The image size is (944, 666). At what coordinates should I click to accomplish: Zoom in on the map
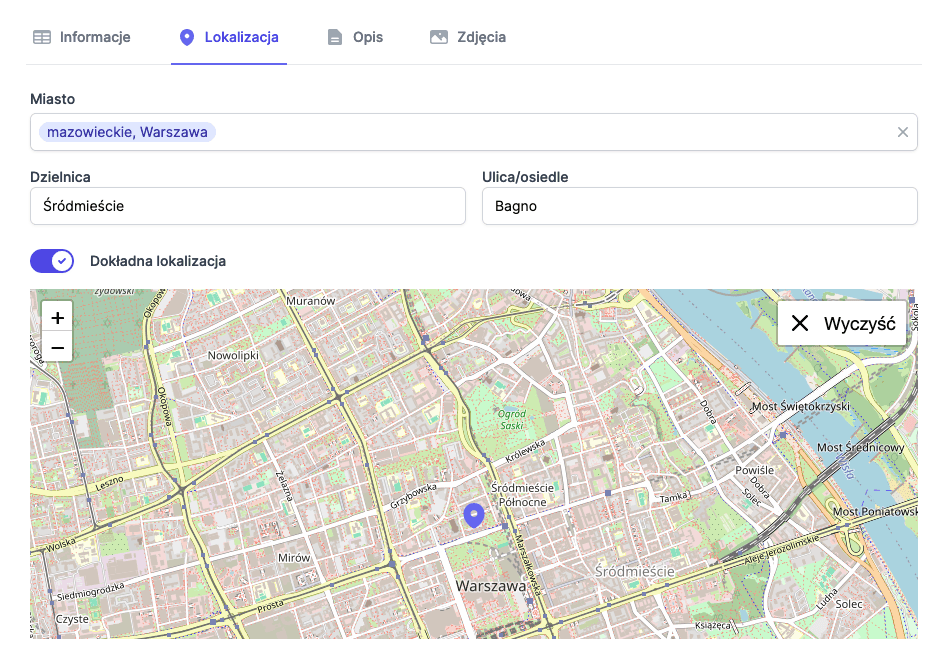57,317
